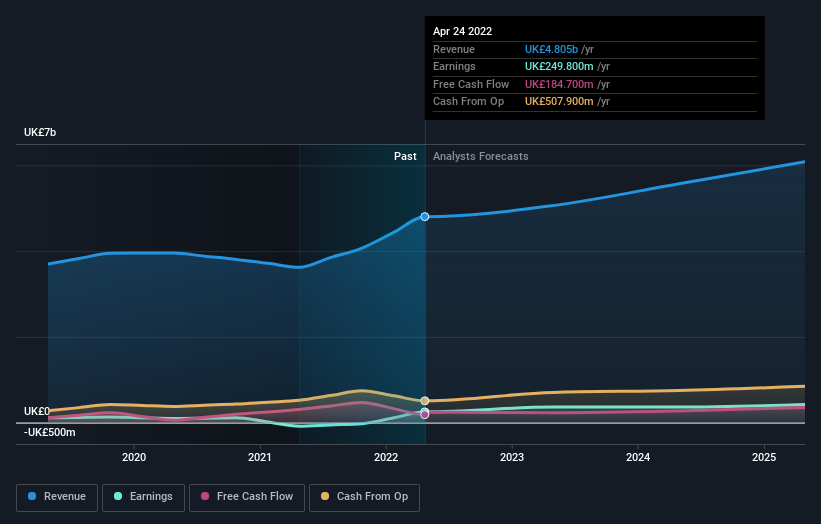Select the 2024 x-axis label

(x=638, y=458)
